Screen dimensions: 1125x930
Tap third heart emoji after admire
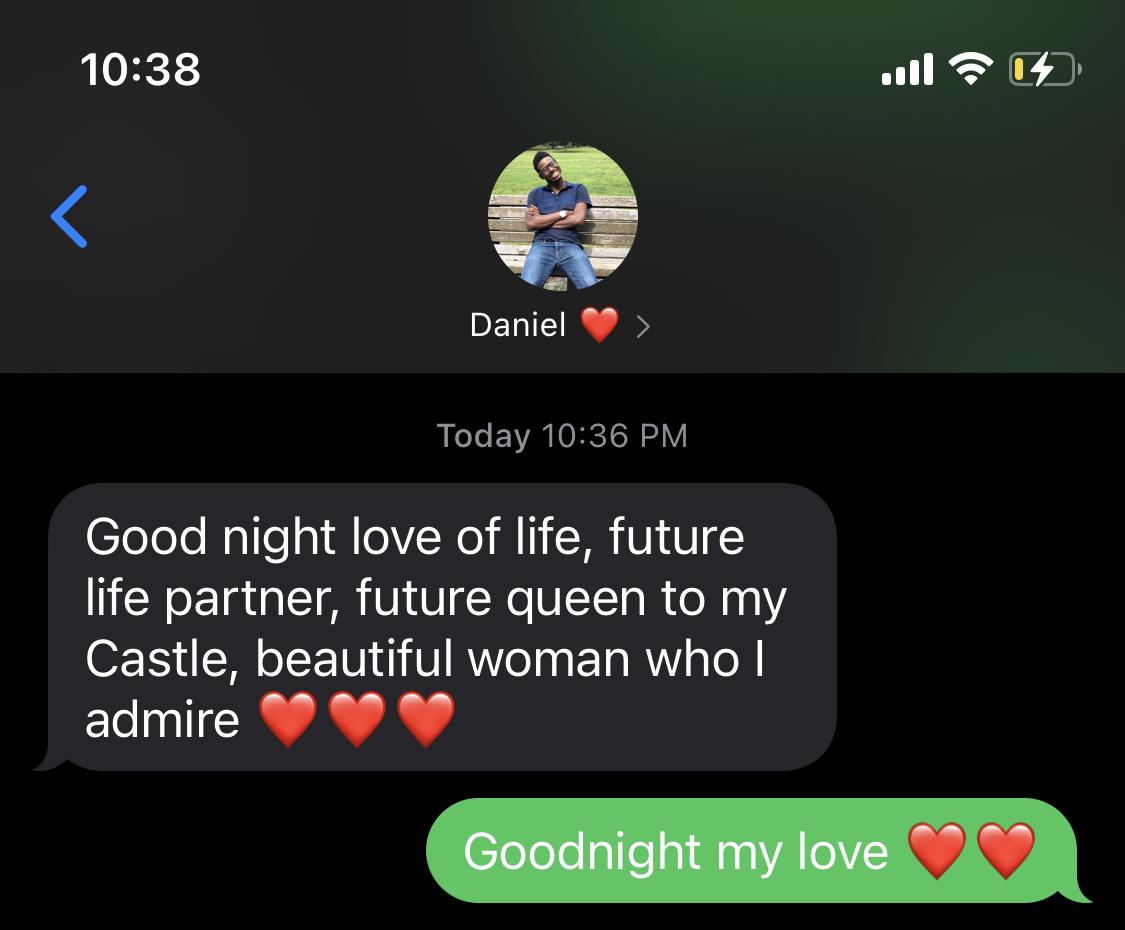pos(425,719)
